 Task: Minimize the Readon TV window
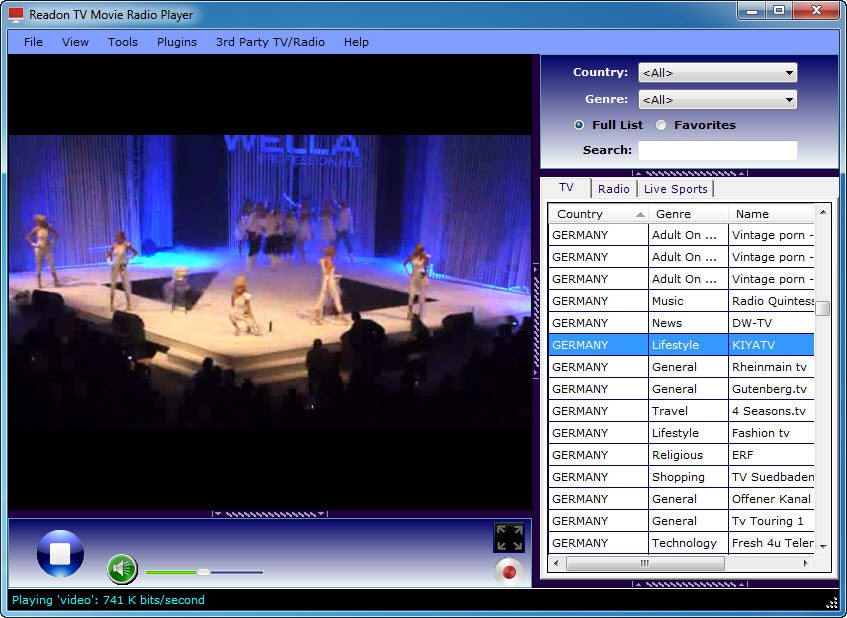pos(752,10)
